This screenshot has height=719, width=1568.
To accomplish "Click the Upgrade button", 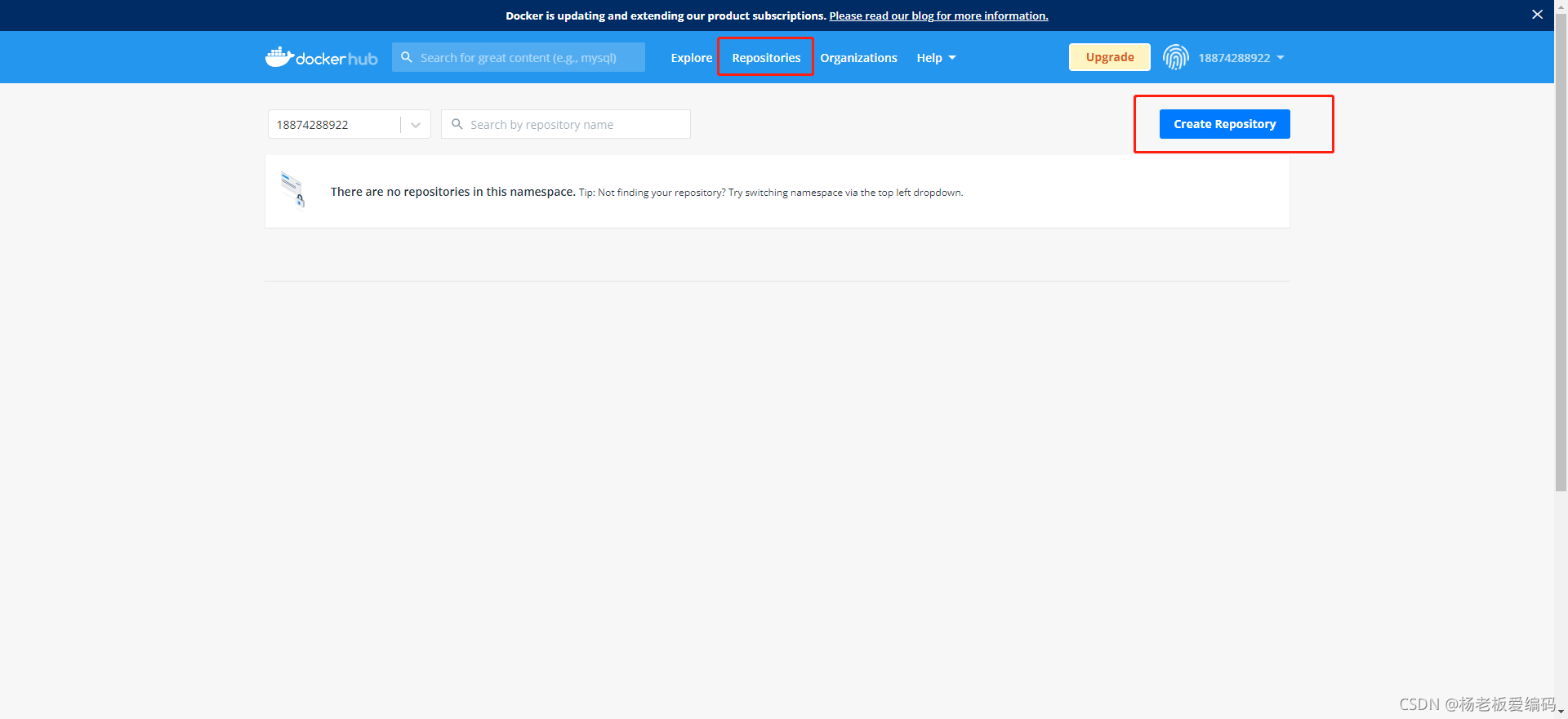I will pos(1110,57).
